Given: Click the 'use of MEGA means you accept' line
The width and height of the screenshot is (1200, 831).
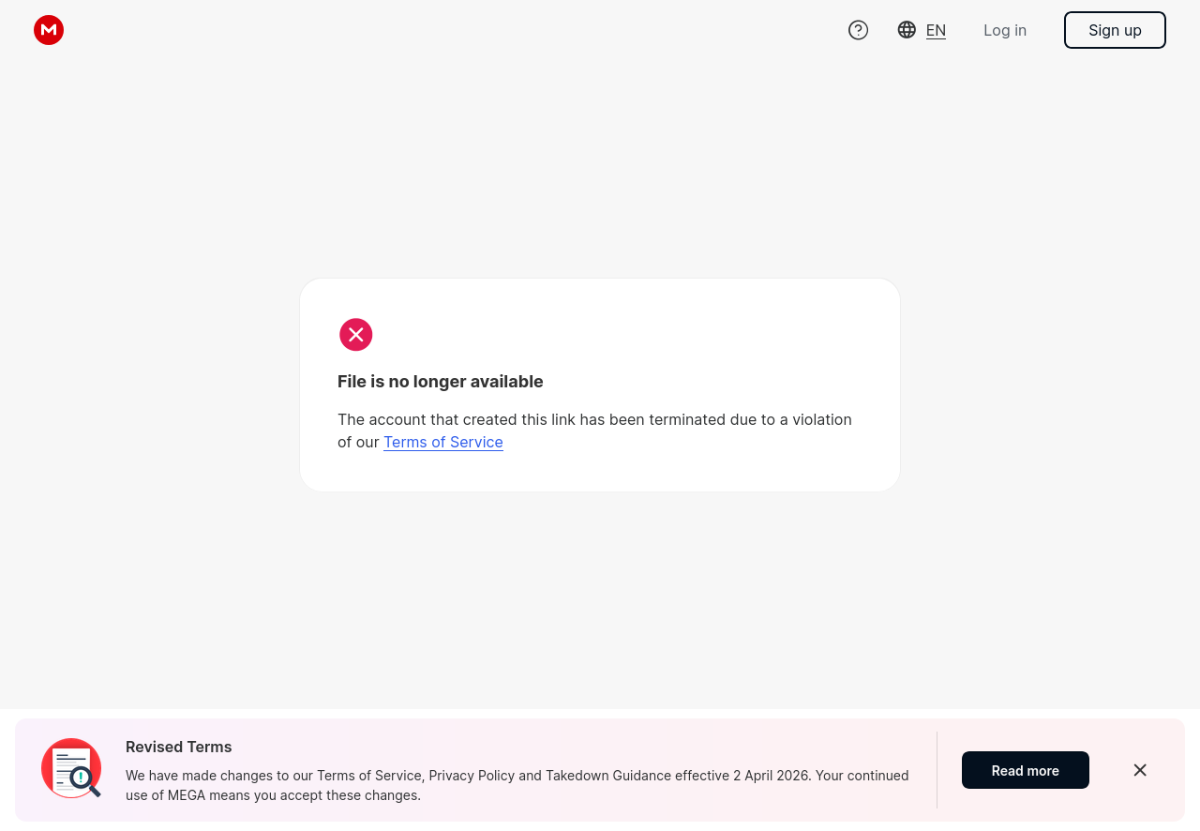Looking at the screenshot, I should (273, 796).
